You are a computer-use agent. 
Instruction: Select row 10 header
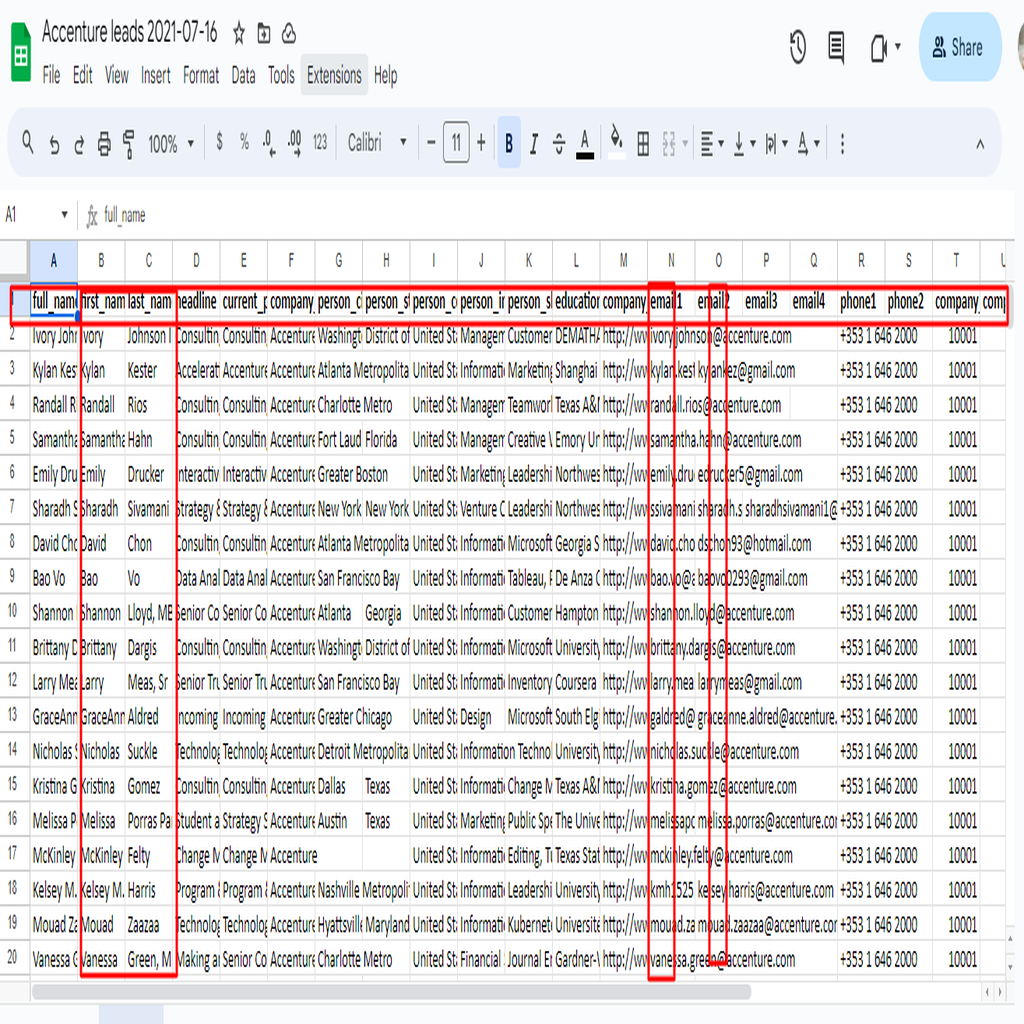pos(14,611)
